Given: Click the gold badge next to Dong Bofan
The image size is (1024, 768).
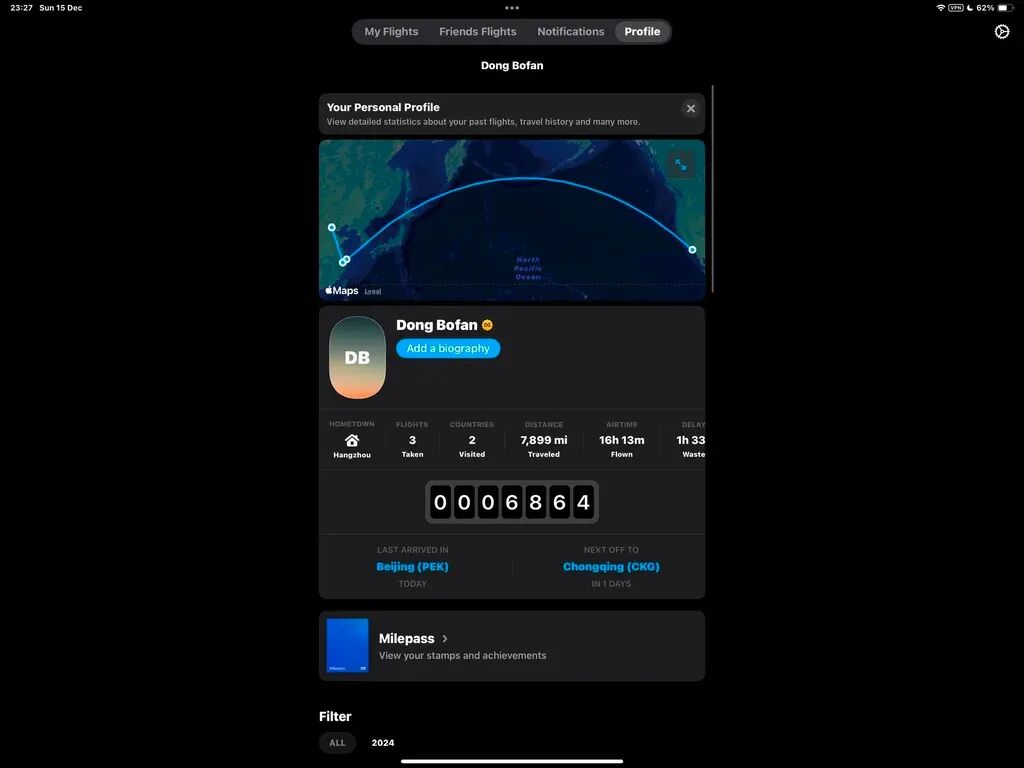Looking at the screenshot, I should (x=487, y=325).
